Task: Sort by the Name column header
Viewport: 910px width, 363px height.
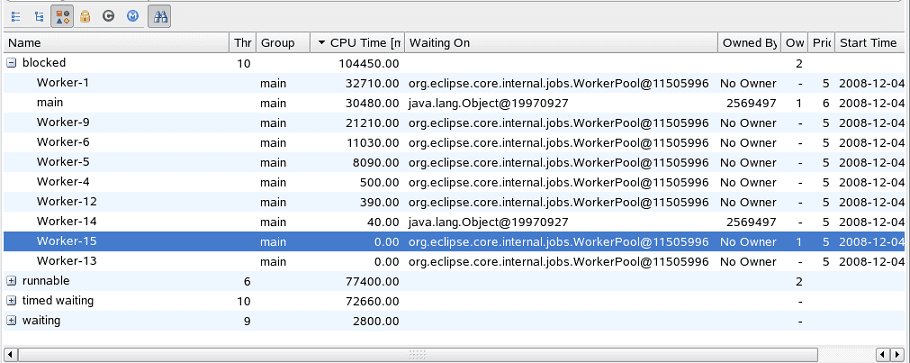Action: 117,43
